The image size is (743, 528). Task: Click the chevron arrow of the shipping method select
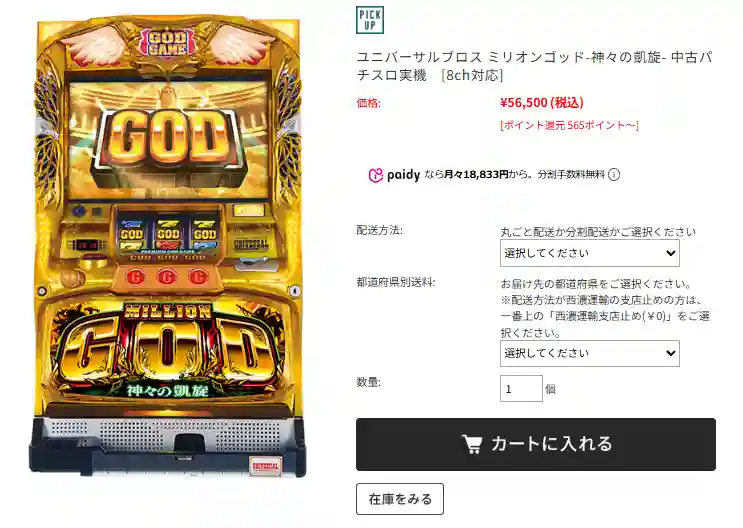click(671, 253)
